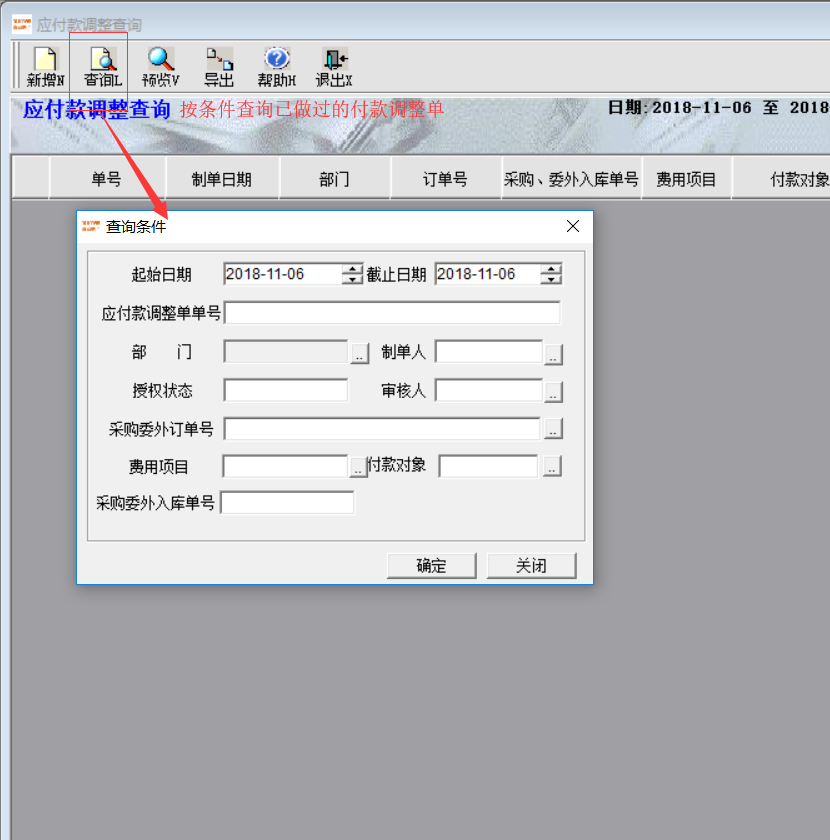The image size is (830, 840).
Task: Open the 帮助H help toolbar icon
Action: pos(276,67)
